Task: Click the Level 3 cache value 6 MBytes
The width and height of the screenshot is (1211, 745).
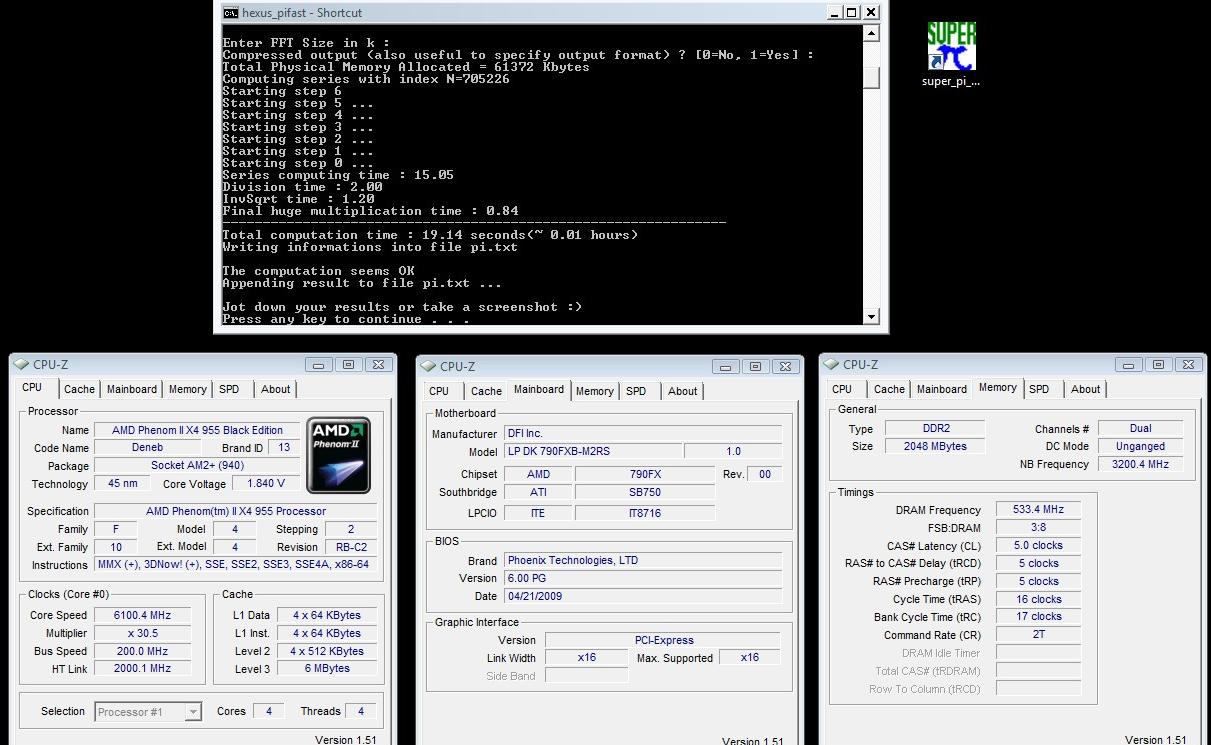Action: pyautogui.click(x=327, y=669)
